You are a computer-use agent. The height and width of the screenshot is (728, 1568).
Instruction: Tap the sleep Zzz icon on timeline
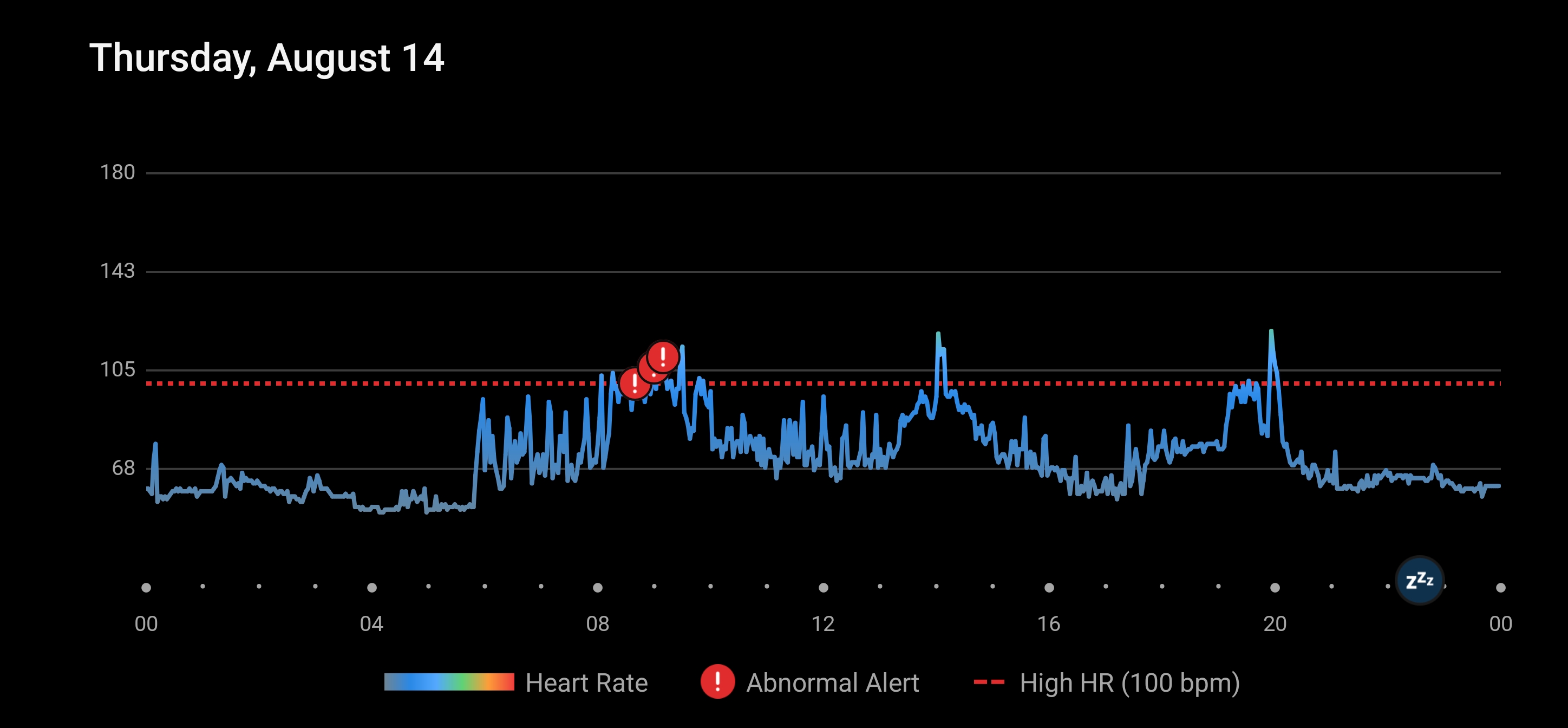coord(1419,580)
